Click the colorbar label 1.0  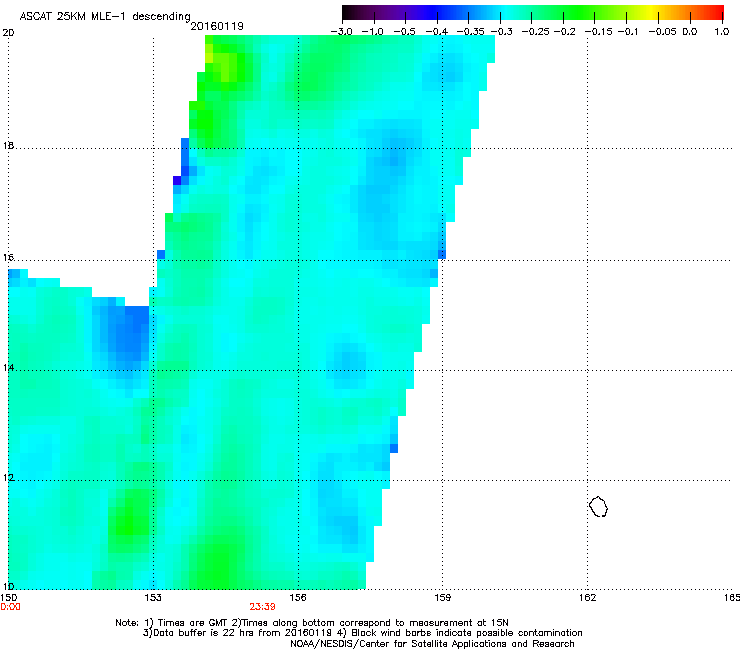(x=722, y=32)
